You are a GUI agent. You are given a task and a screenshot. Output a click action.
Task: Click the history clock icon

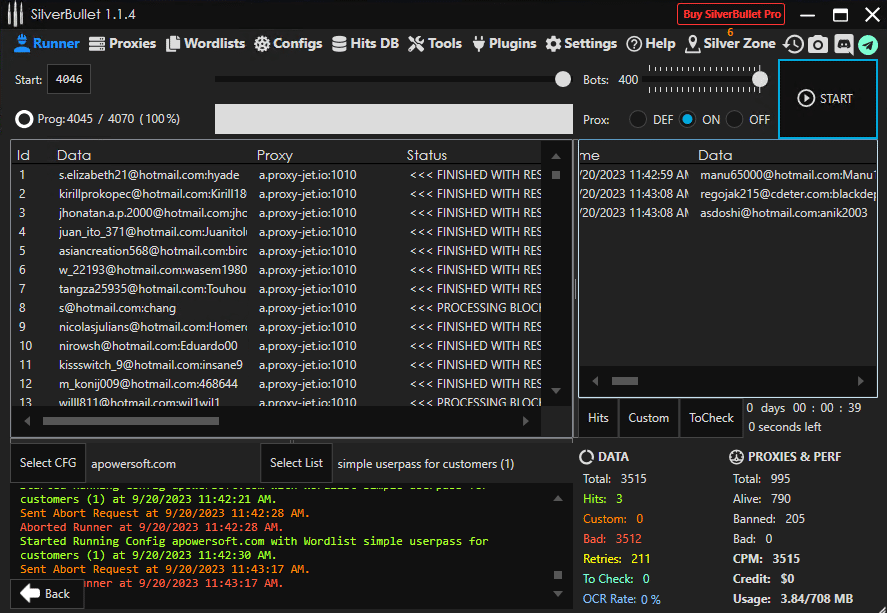pos(793,44)
